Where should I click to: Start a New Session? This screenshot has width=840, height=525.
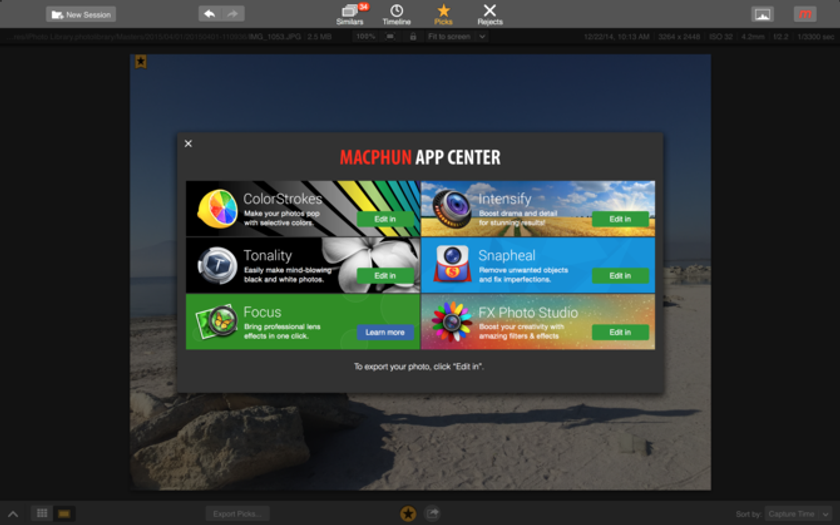coord(81,14)
